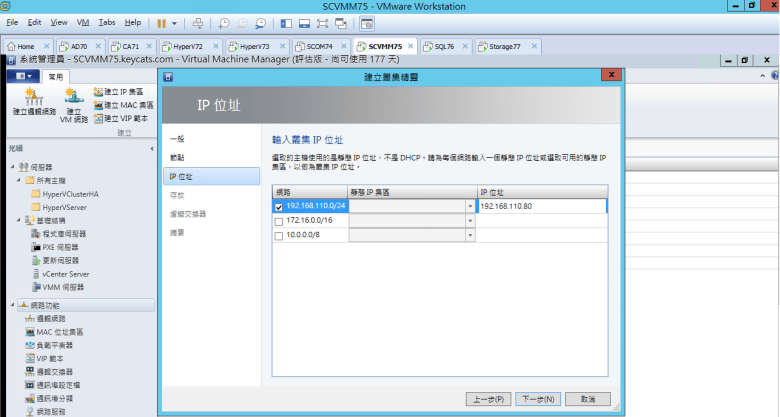The image size is (780, 417).
Task: Check the 172.16.0.0/16 network checkbox
Action: 279,220
